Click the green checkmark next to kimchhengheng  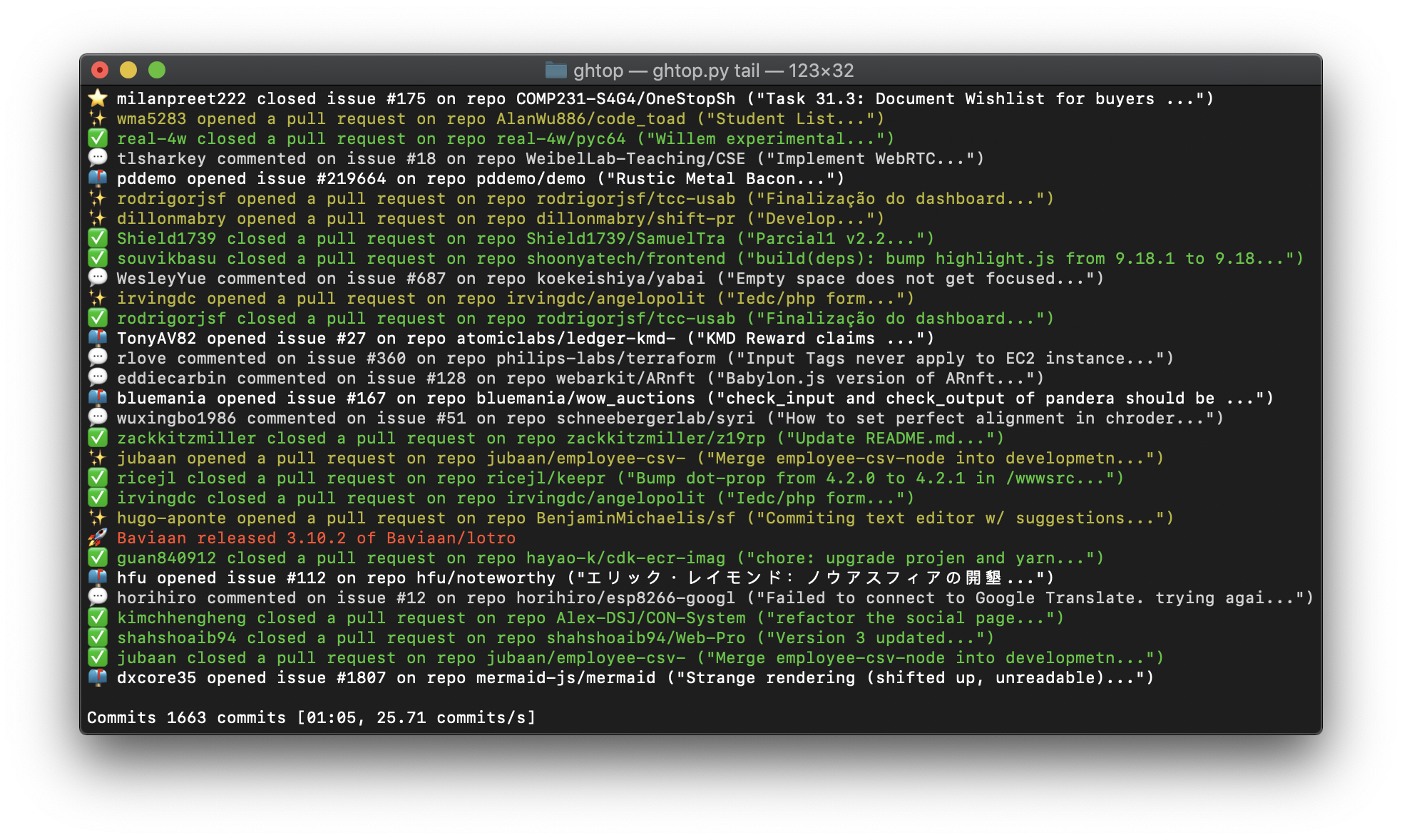click(x=98, y=618)
